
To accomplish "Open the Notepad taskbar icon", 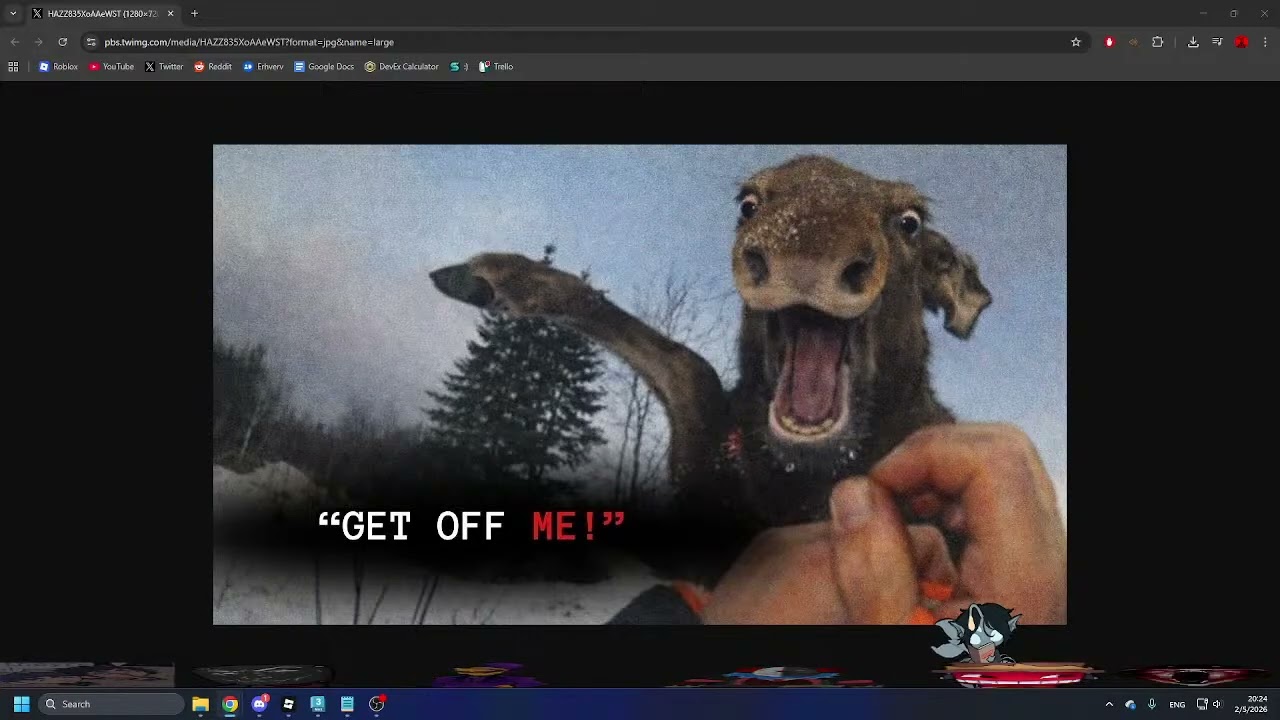I will click(347, 704).
